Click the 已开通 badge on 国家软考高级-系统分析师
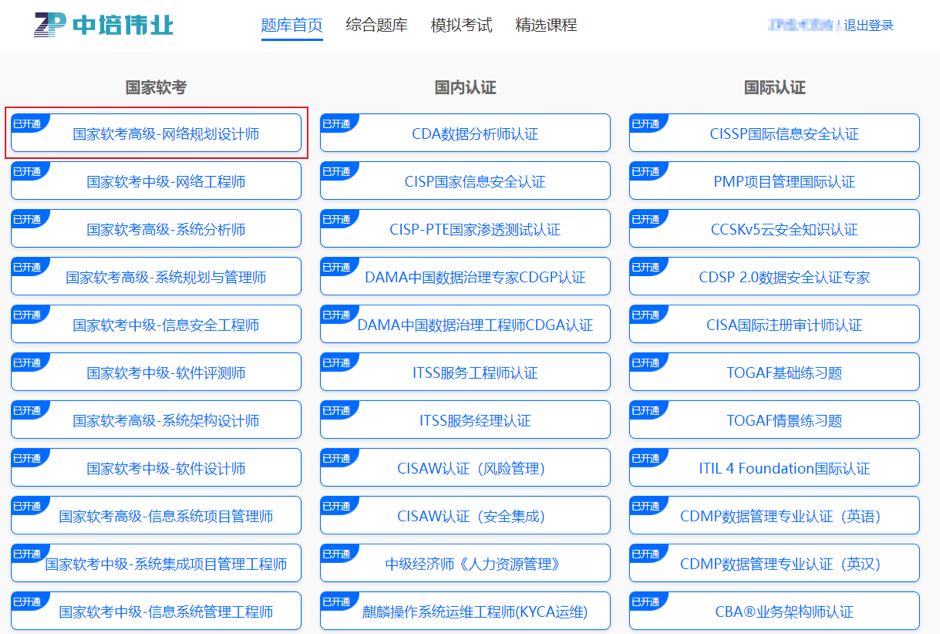Image resolution: width=940 pixels, height=634 pixels. click(27, 219)
